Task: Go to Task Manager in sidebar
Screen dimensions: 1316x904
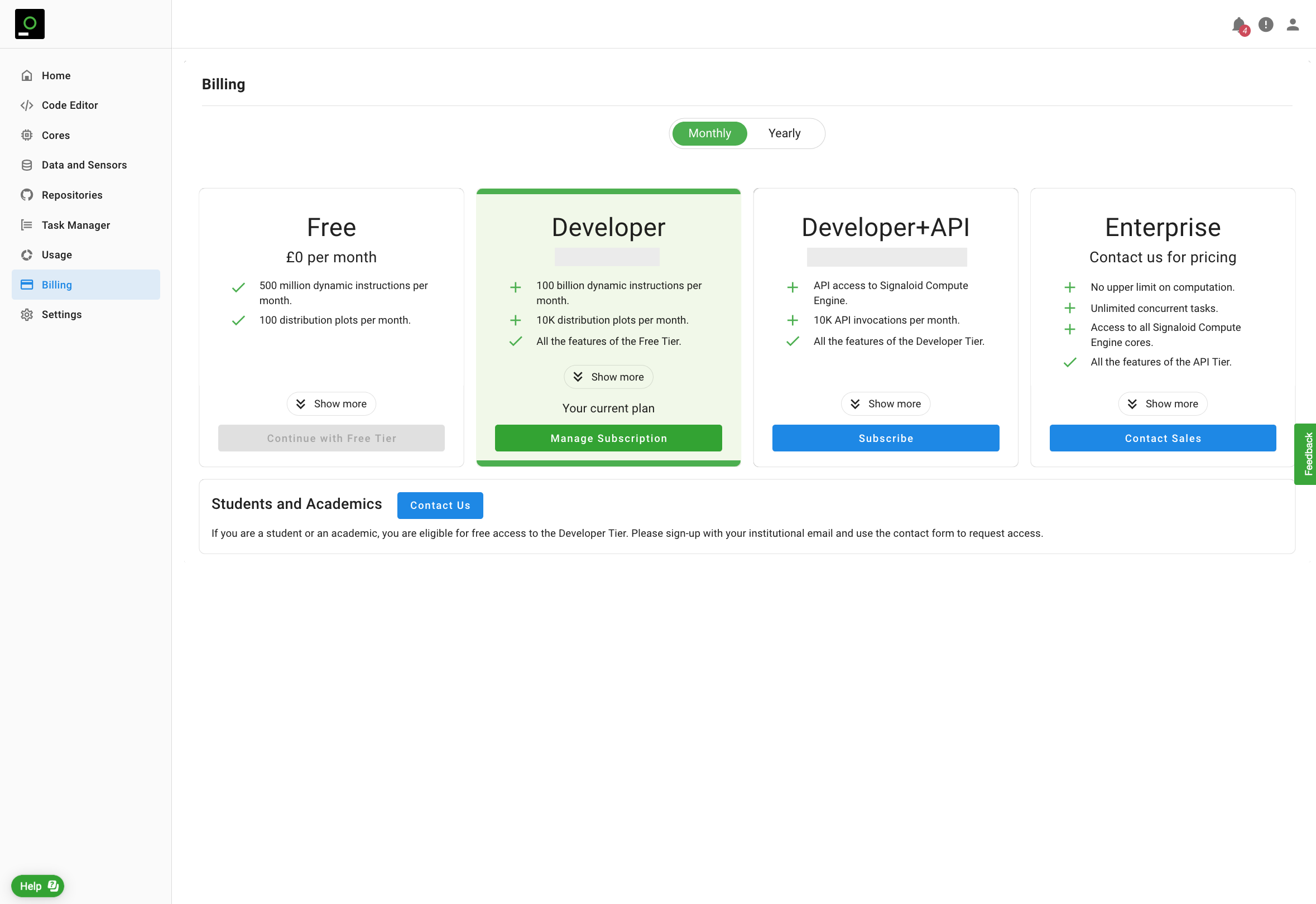Action: 75,225
